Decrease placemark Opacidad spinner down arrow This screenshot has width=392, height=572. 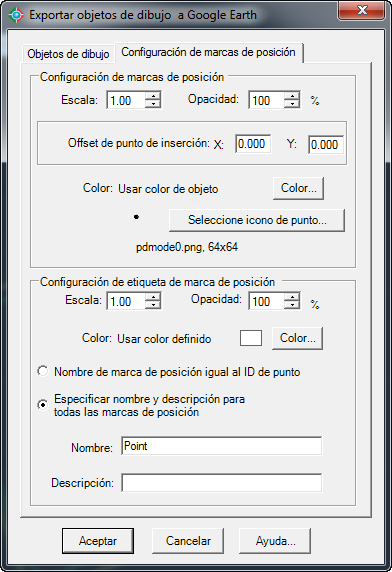(x=292, y=104)
